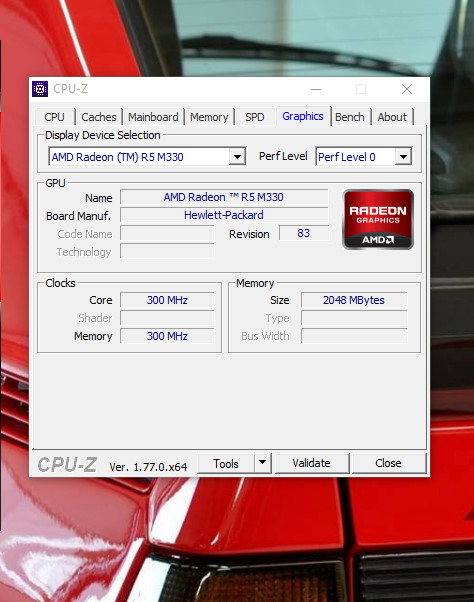The height and width of the screenshot is (602, 474).
Task: Click the Display Device Selection group label
Action: pyautogui.click(x=102, y=135)
